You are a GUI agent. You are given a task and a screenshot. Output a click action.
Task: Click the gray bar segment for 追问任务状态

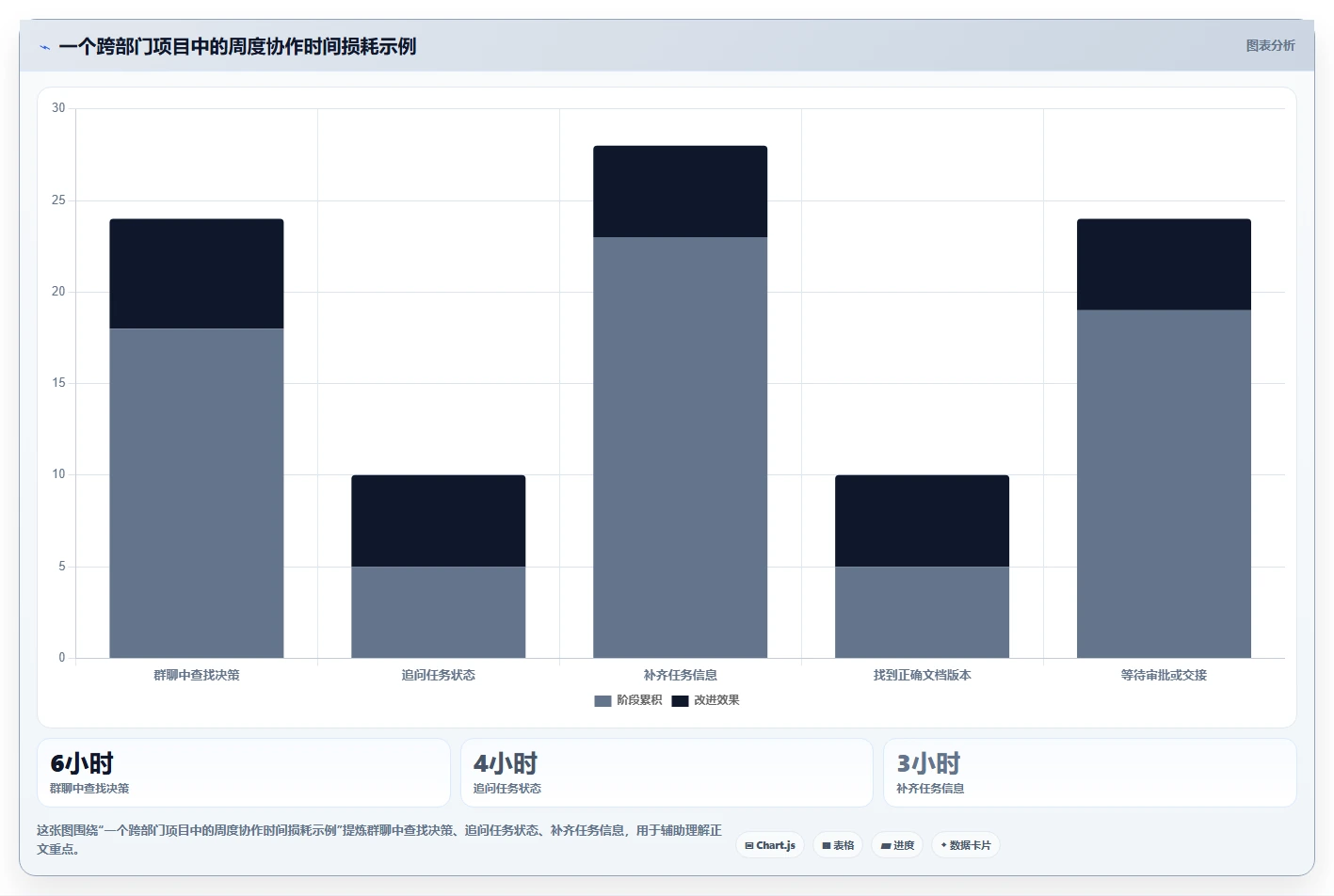tap(439, 612)
